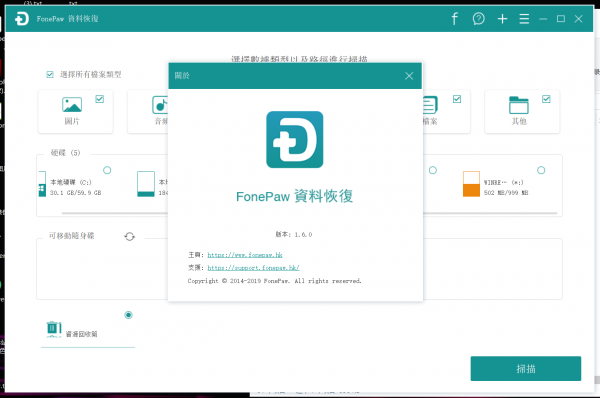The image size is (600, 398).
Task: Select radio button left of WINRE drive
Action: tap(433, 170)
